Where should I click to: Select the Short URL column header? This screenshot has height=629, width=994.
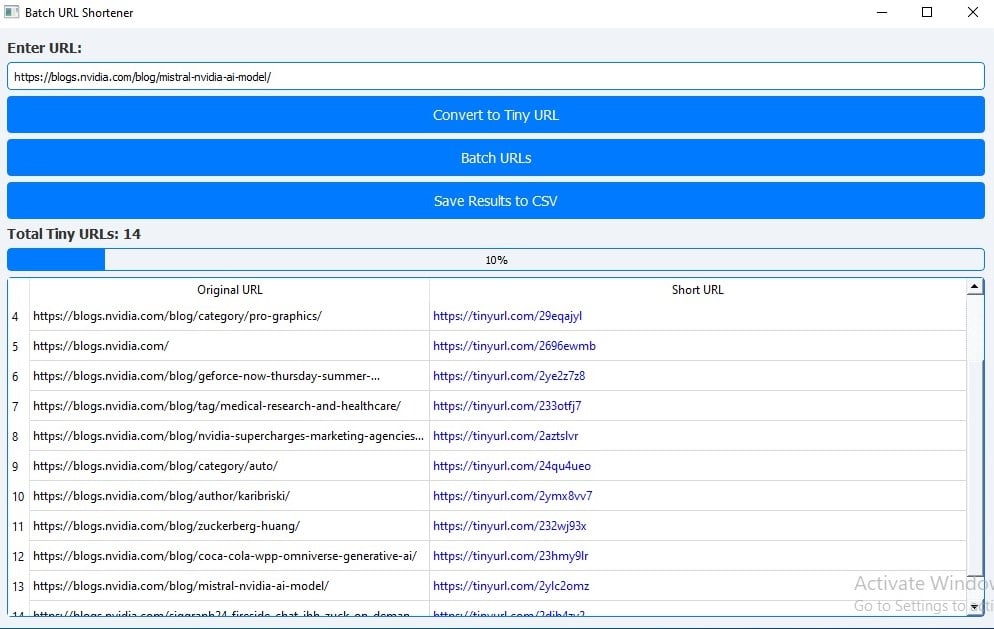pos(697,290)
